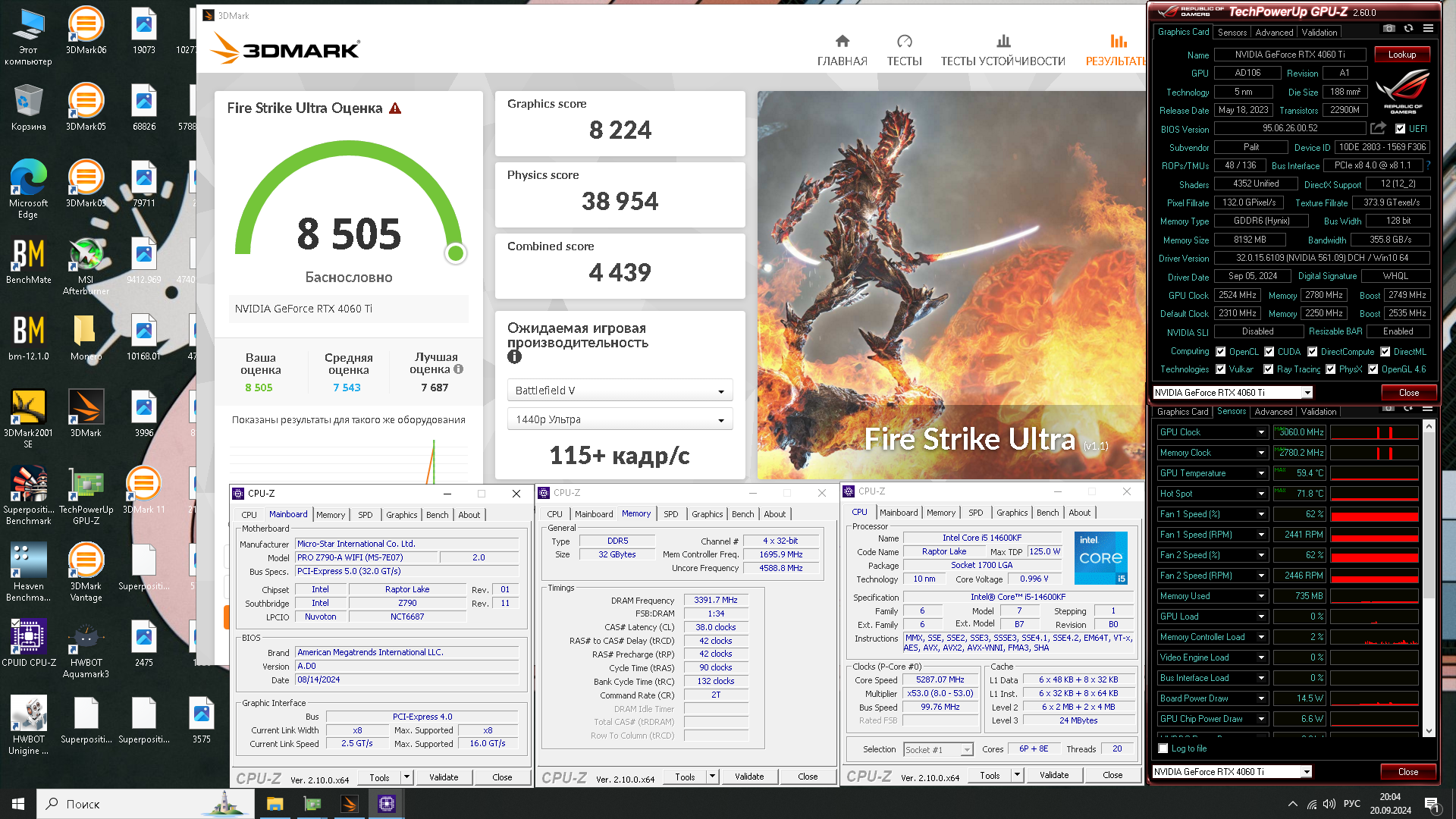The image size is (1456, 819).
Task: Open 3DMark Vantage desktop shortcut
Action: point(86,572)
